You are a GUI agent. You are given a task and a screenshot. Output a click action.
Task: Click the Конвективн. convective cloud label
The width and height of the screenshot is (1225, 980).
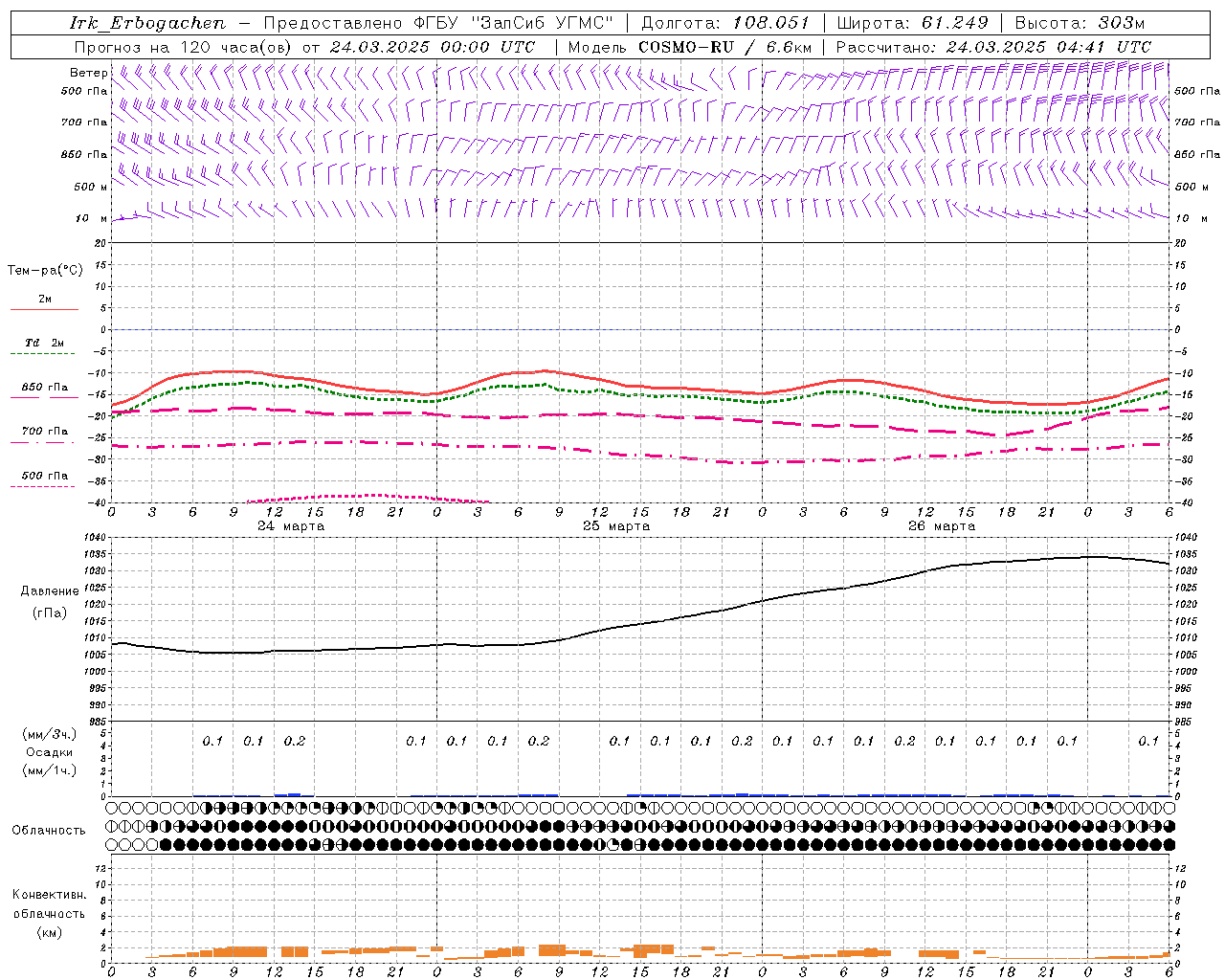(x=50, y=895)
